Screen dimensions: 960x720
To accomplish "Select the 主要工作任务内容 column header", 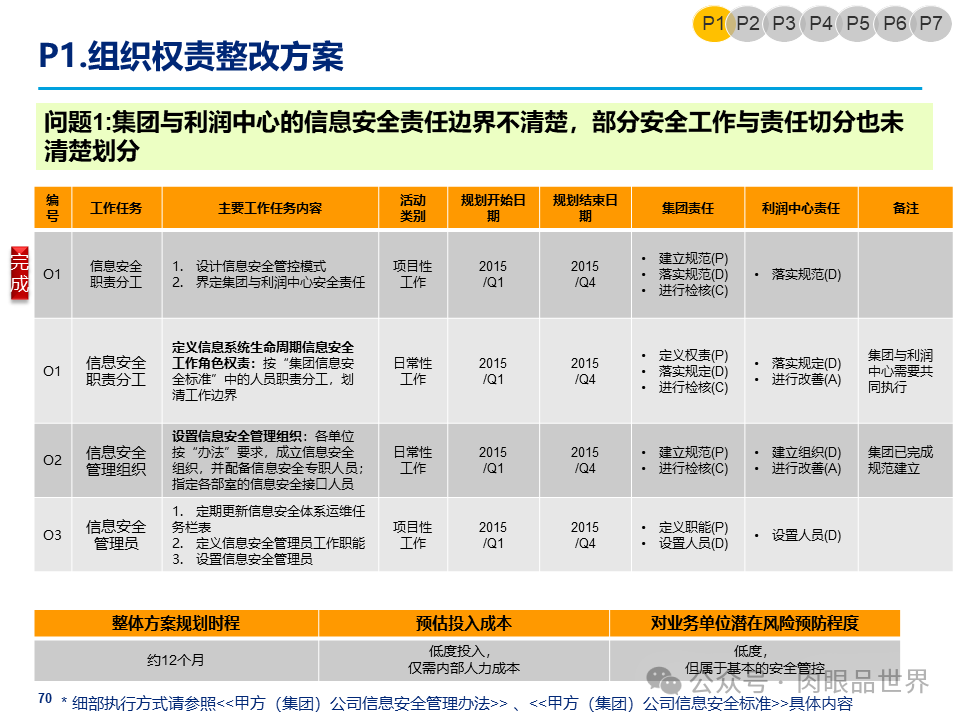I will click(x=270, y=208).
